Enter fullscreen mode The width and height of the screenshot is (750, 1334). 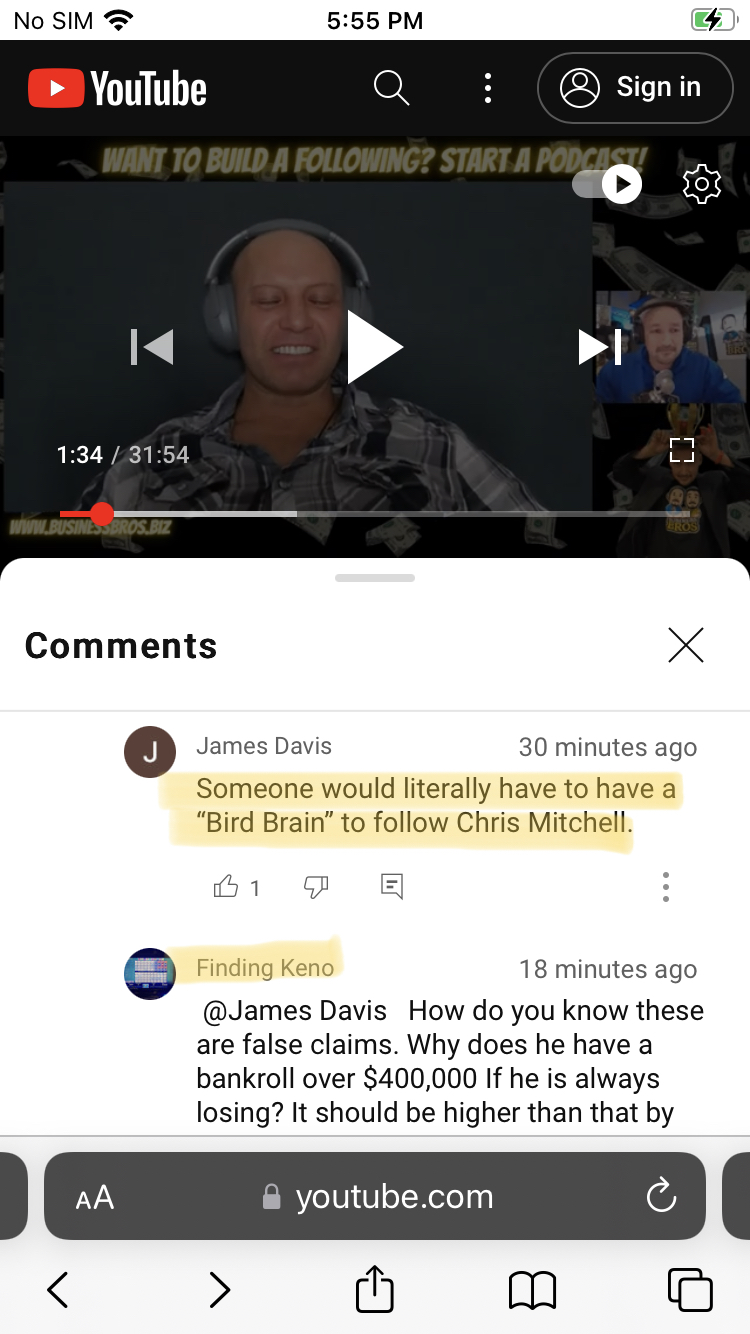point(682,450)
